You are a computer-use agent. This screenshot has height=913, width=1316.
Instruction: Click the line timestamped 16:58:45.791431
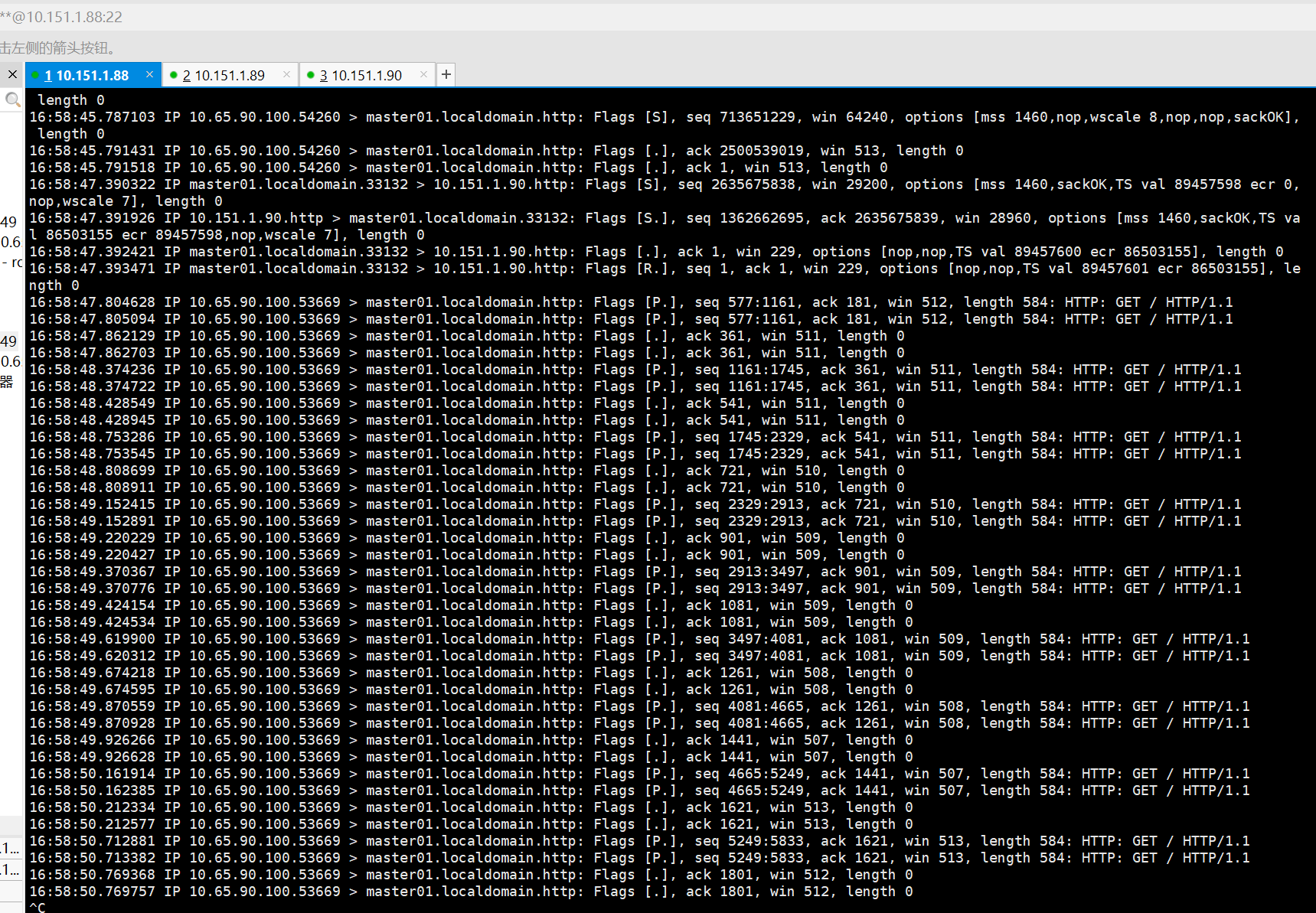pos(496,151)
